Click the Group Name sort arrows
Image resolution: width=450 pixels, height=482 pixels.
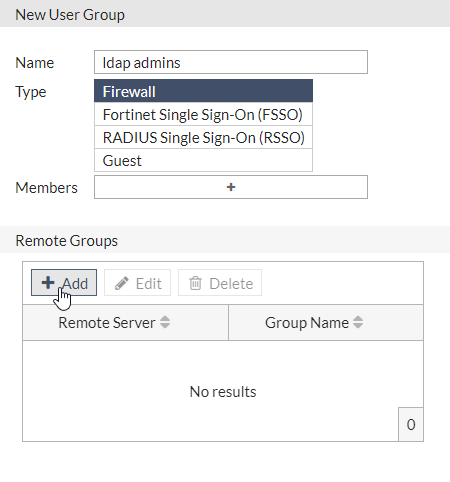coord(358,322)
